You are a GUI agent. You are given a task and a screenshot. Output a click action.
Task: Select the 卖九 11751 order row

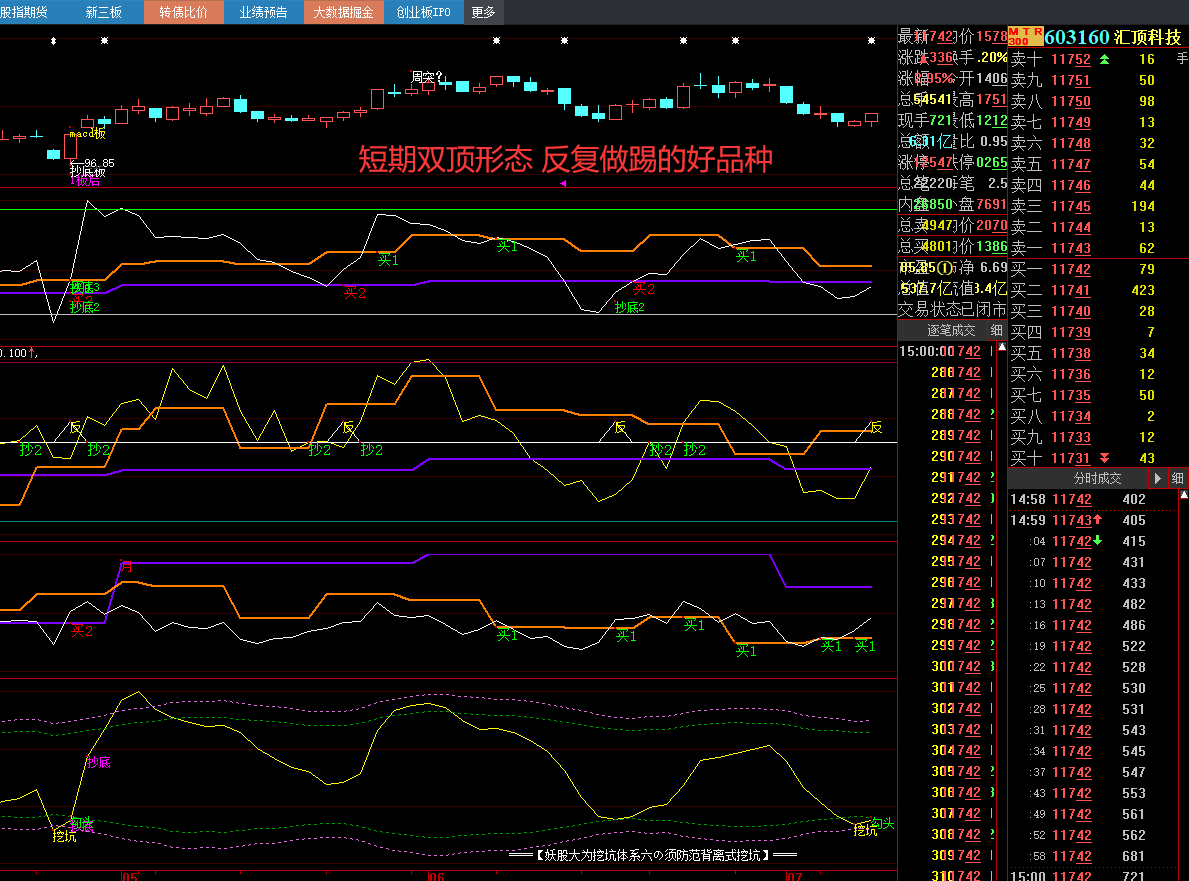point(1098,80)
